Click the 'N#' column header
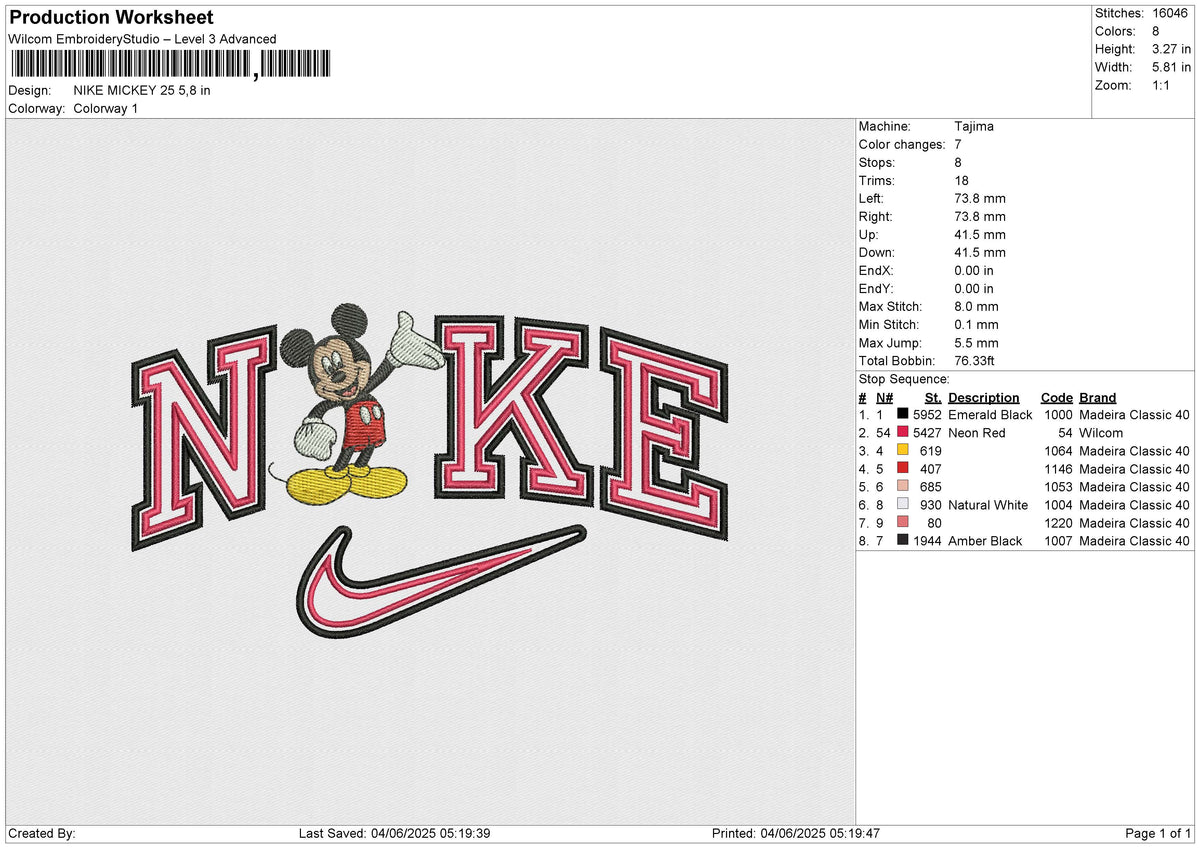 coord(884,397)
